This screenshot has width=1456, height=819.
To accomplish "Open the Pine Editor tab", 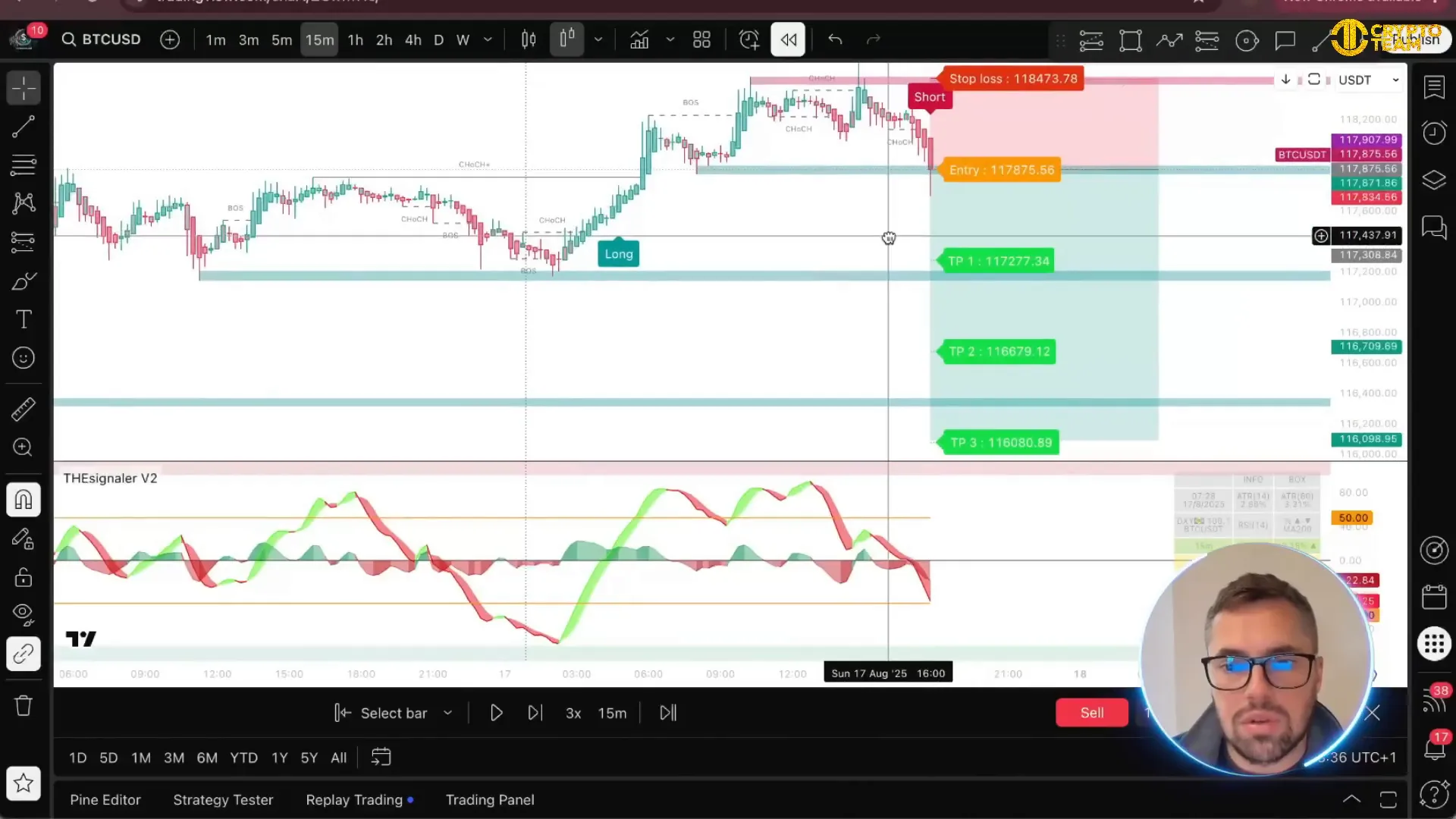I will (x=105, y=800).
